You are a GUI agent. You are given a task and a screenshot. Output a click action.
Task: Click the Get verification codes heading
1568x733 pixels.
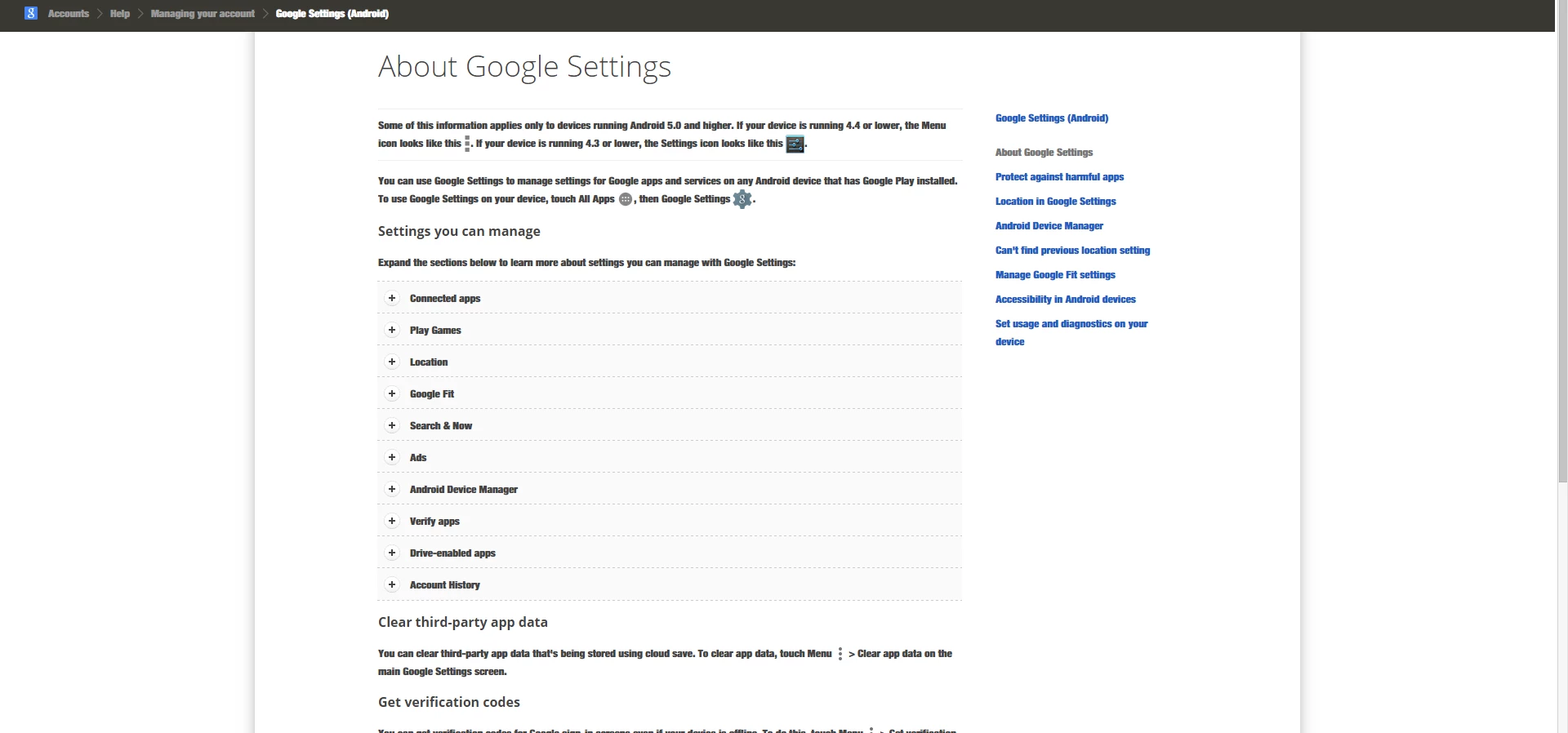(x=449, y=702)
